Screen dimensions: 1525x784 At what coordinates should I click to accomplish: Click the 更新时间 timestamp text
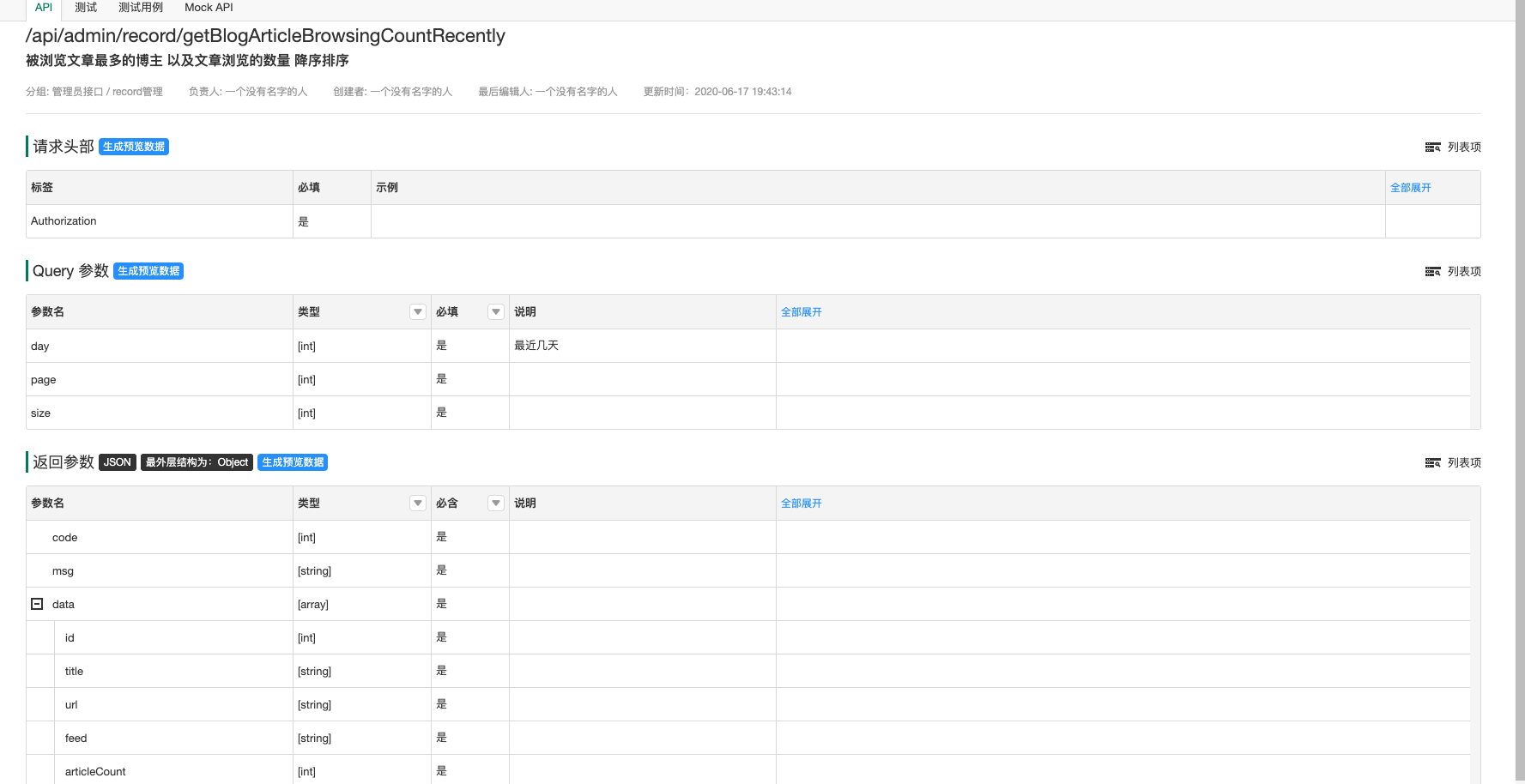pyautogui.click(x=717, y=92)
